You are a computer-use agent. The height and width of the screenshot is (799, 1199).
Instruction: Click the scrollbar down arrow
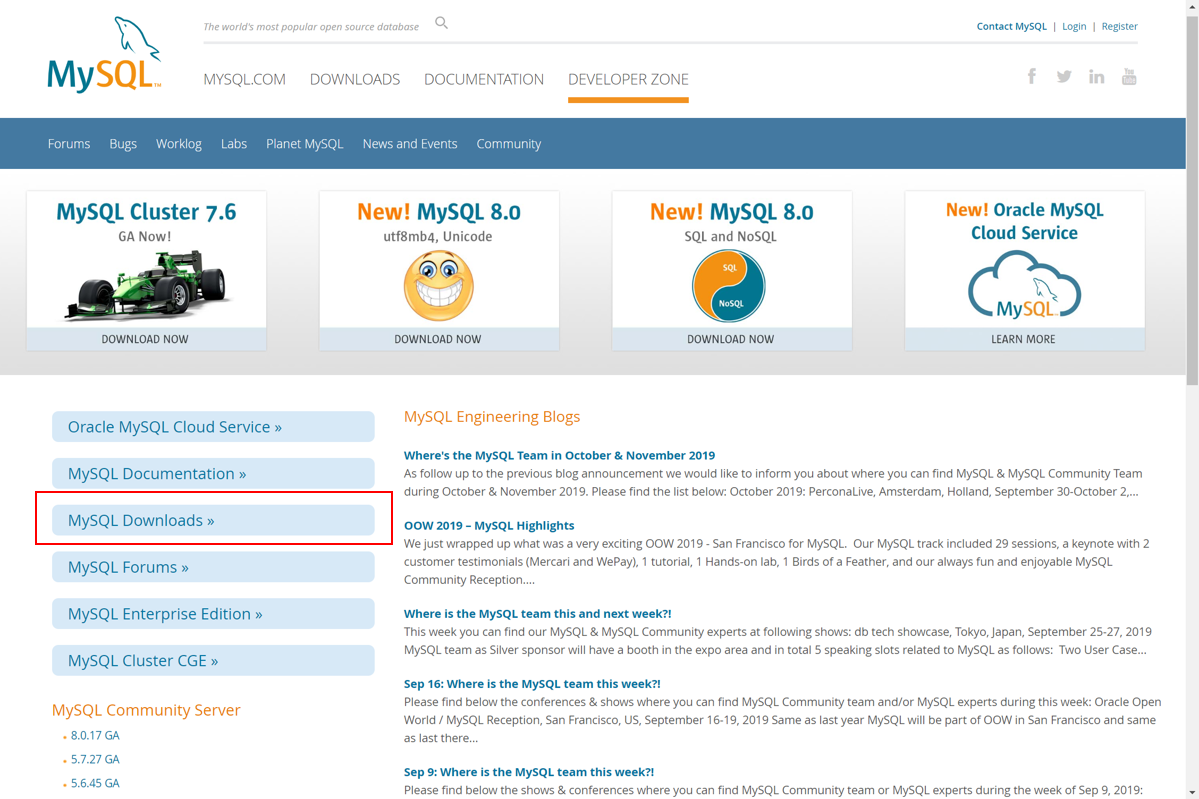1192,792
